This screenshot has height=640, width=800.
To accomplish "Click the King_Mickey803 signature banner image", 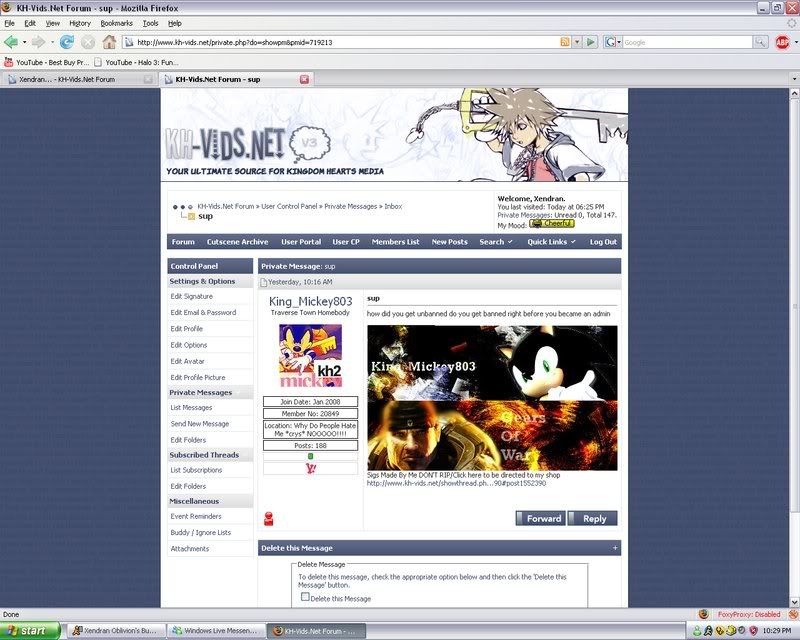I will point(492,362).
